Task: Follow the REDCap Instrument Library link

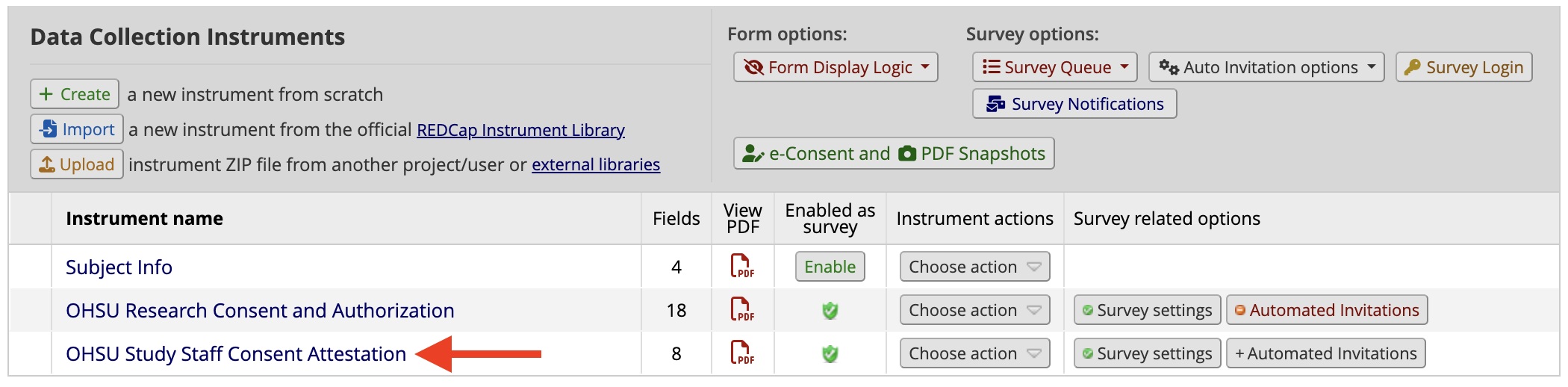Action: (520, 130)
